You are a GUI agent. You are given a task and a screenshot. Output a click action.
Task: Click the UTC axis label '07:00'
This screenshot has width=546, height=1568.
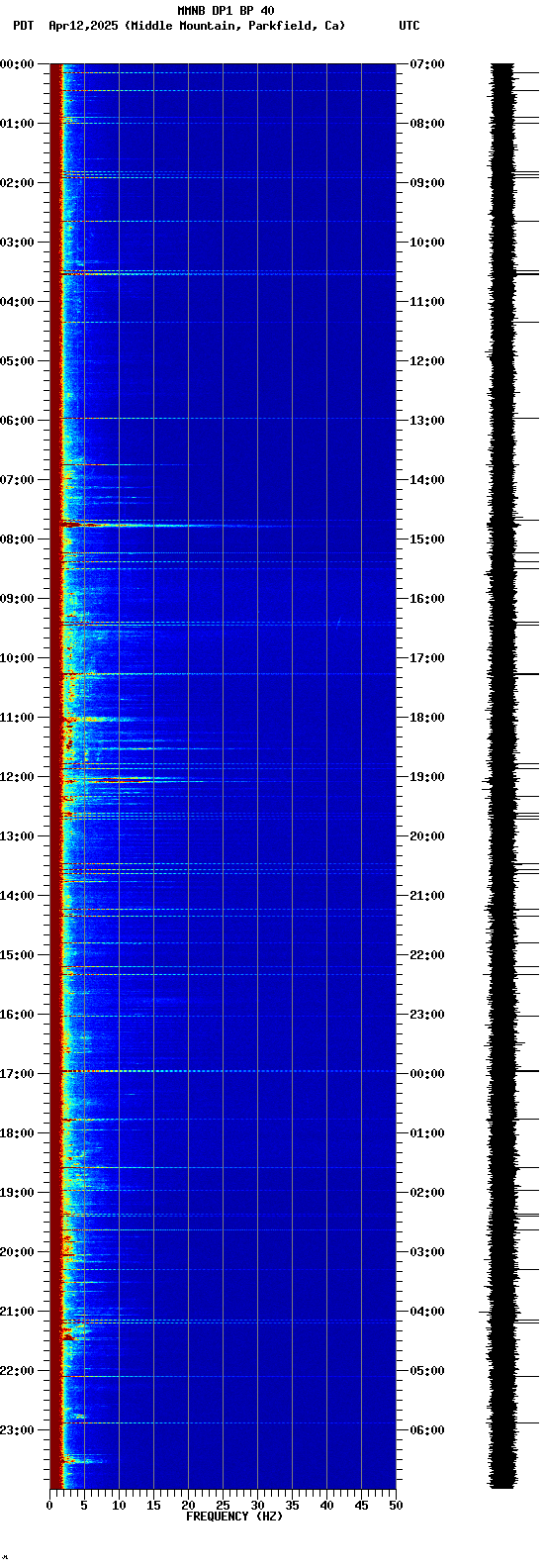coord(427,64)
